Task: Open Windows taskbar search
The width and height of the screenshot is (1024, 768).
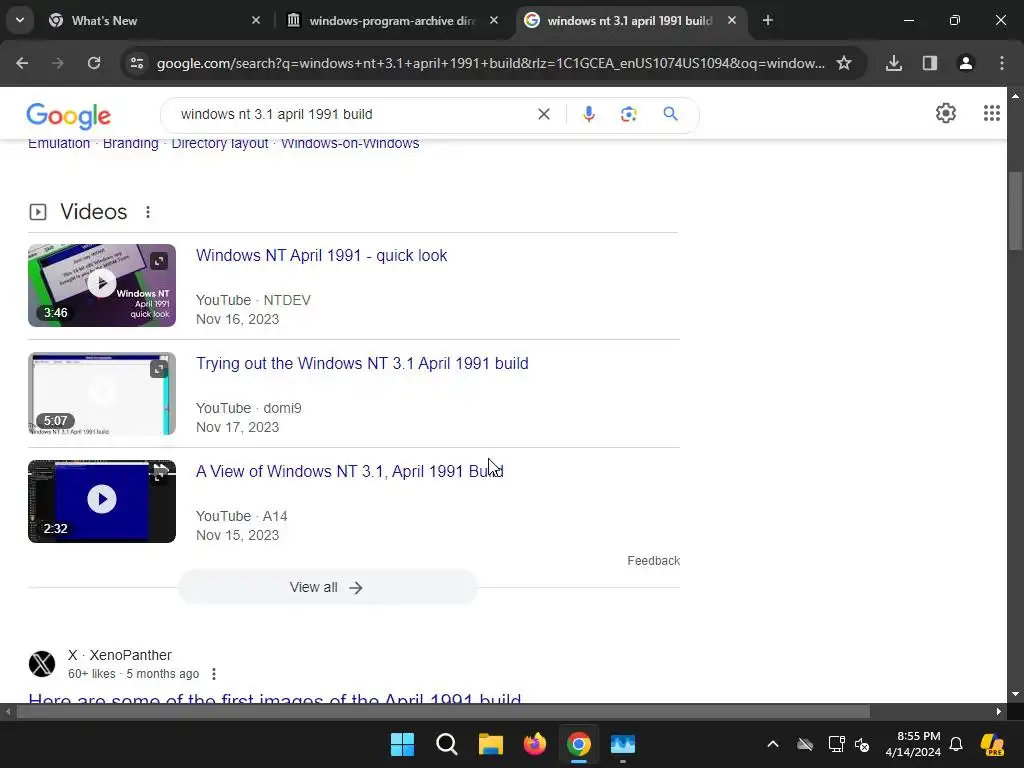Action: point(447,744)
